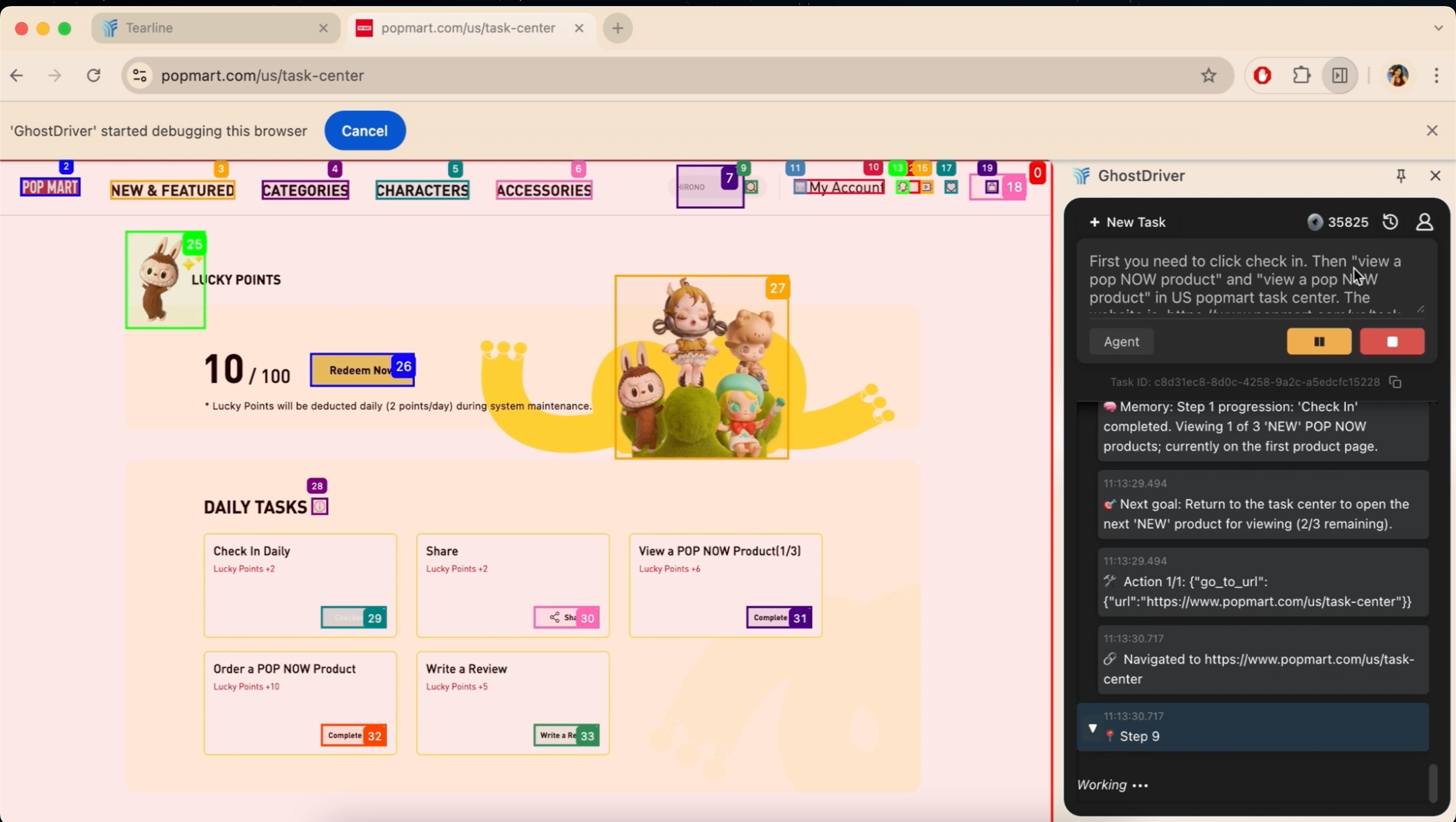The width and height of the screenshot is (1456, 822).
Task: Stop the running GhostDriver agent
Action: (1392, 341)
